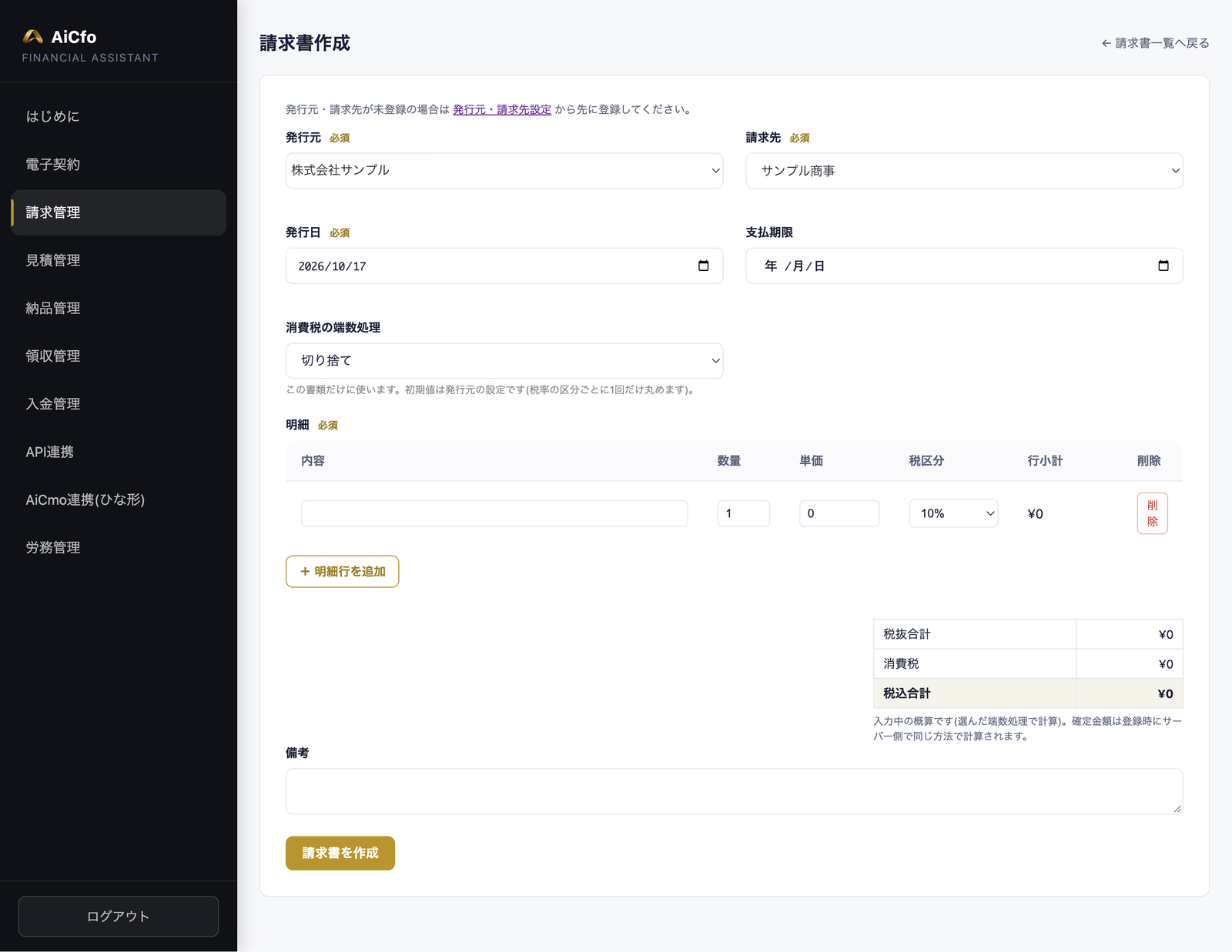Open API連携 in the sidebar
This screenshot has height=952, width=1232.
[x=119, y=452]
